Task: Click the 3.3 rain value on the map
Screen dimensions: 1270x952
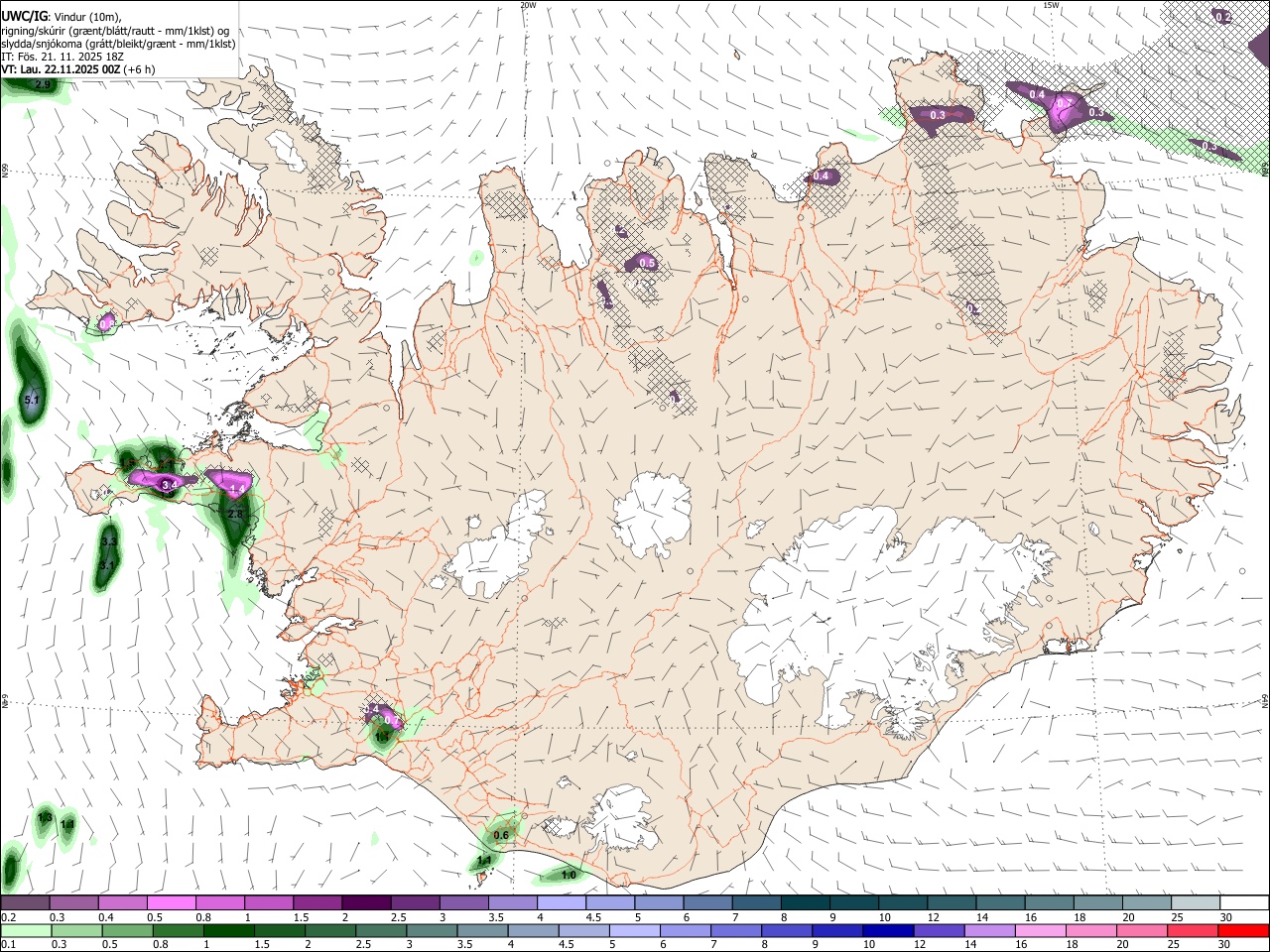Action: pos(109,542)
